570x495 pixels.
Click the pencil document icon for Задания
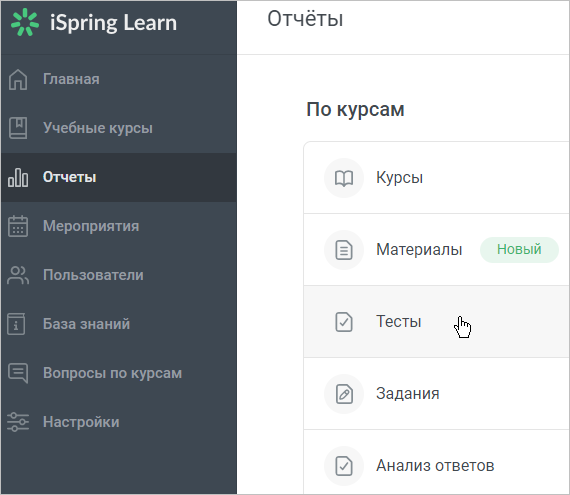coord(344,394)
